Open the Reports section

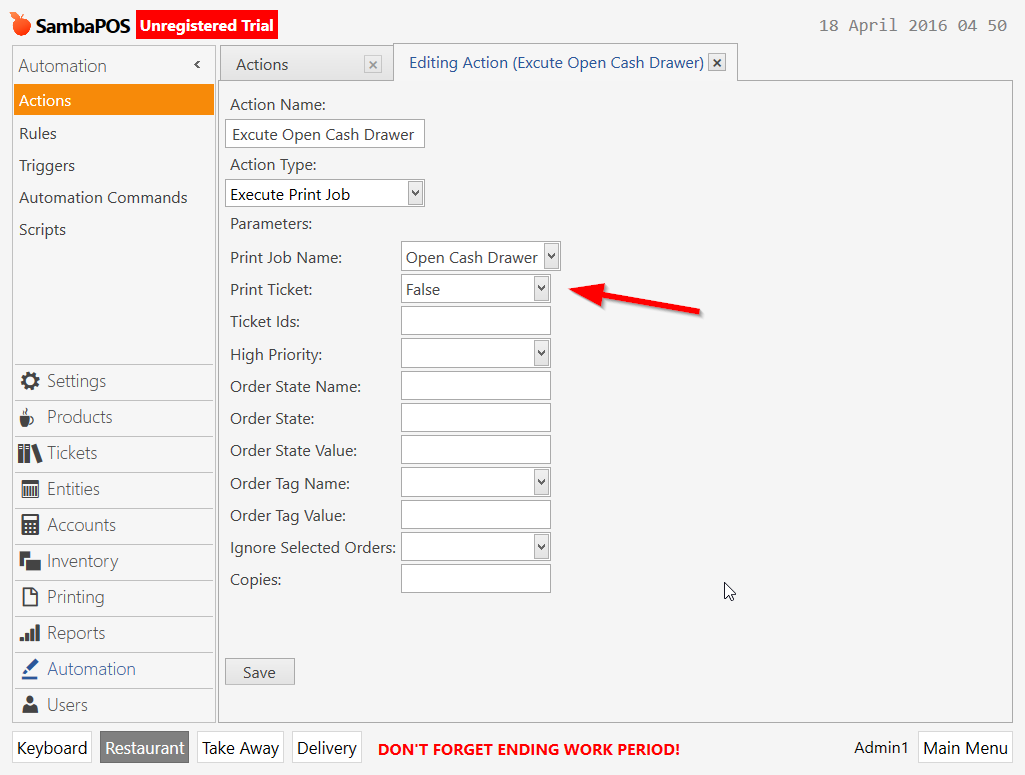point(114,633)
